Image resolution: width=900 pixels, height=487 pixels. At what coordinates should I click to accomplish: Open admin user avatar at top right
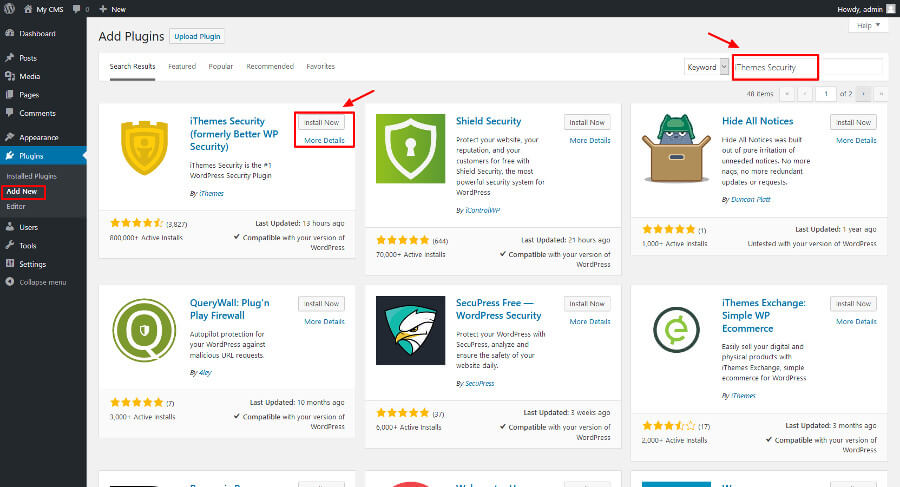pyautogui.click(x=890, y=9)
